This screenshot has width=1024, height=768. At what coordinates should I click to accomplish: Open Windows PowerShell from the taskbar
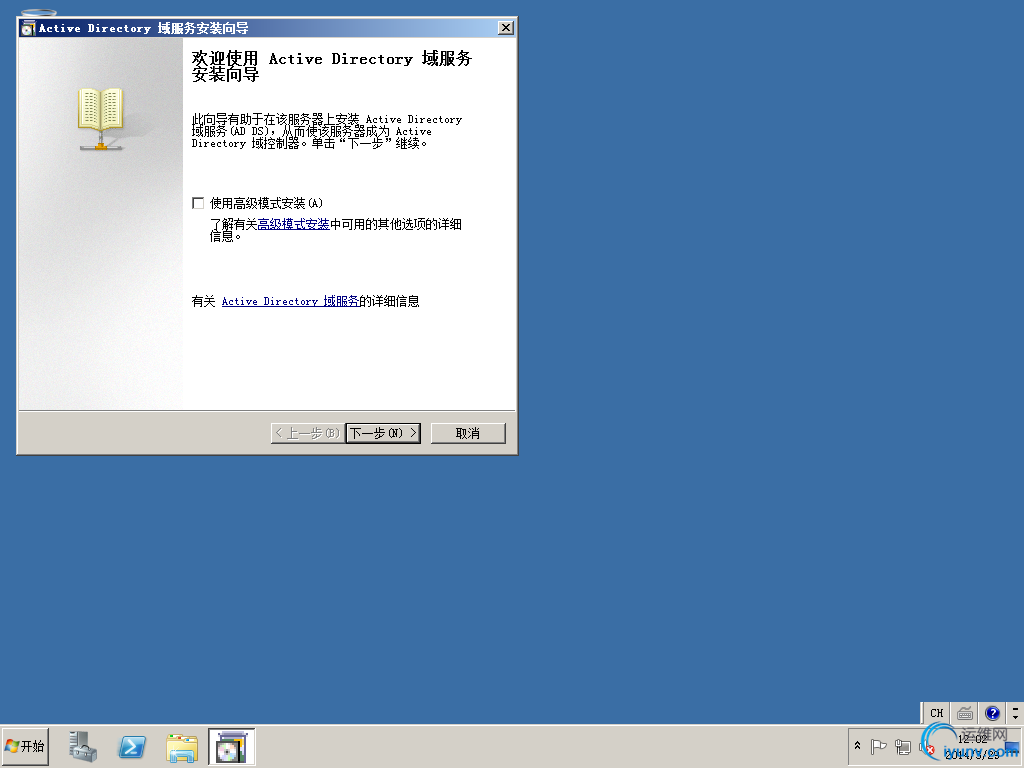tap(132, 746)
